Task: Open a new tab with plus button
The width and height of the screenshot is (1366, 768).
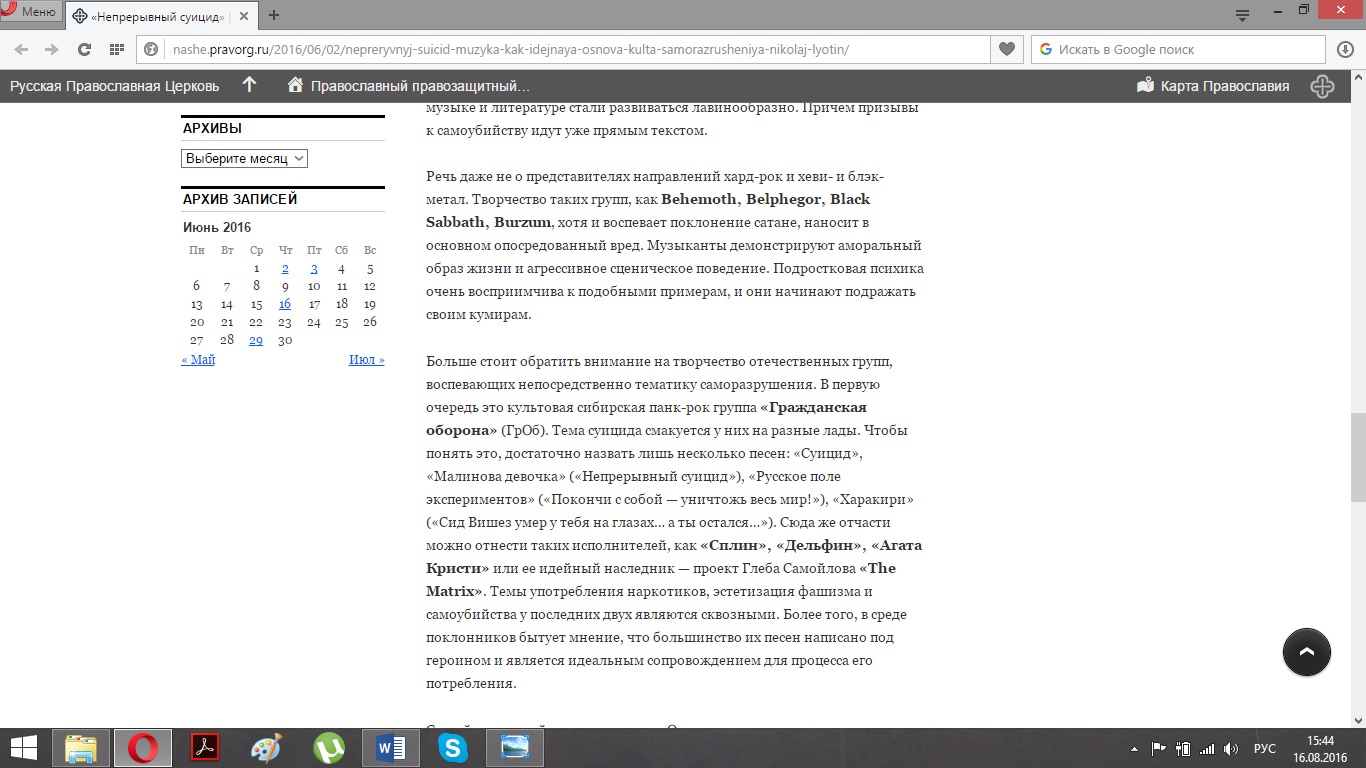Action: (x=274, y=15)
